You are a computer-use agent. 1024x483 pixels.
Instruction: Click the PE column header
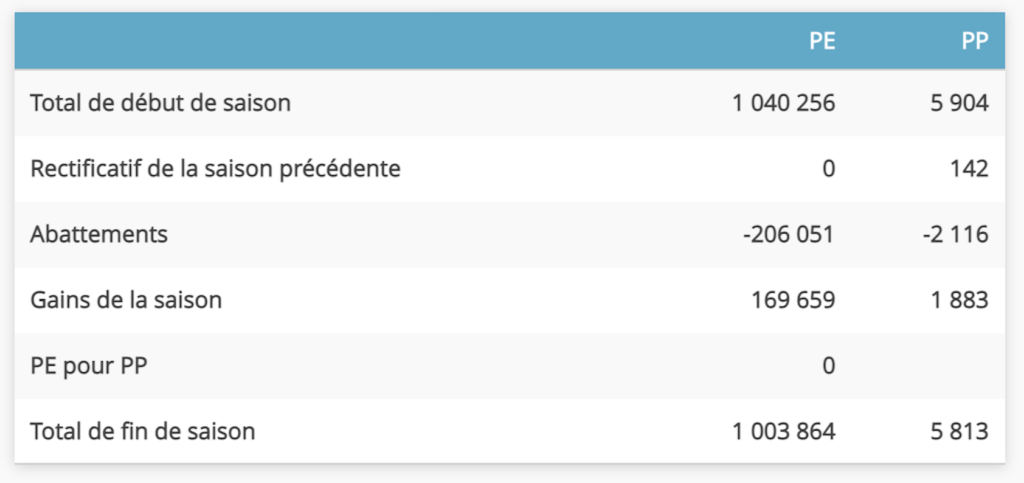pyautogui.click(x=822, y=41)
